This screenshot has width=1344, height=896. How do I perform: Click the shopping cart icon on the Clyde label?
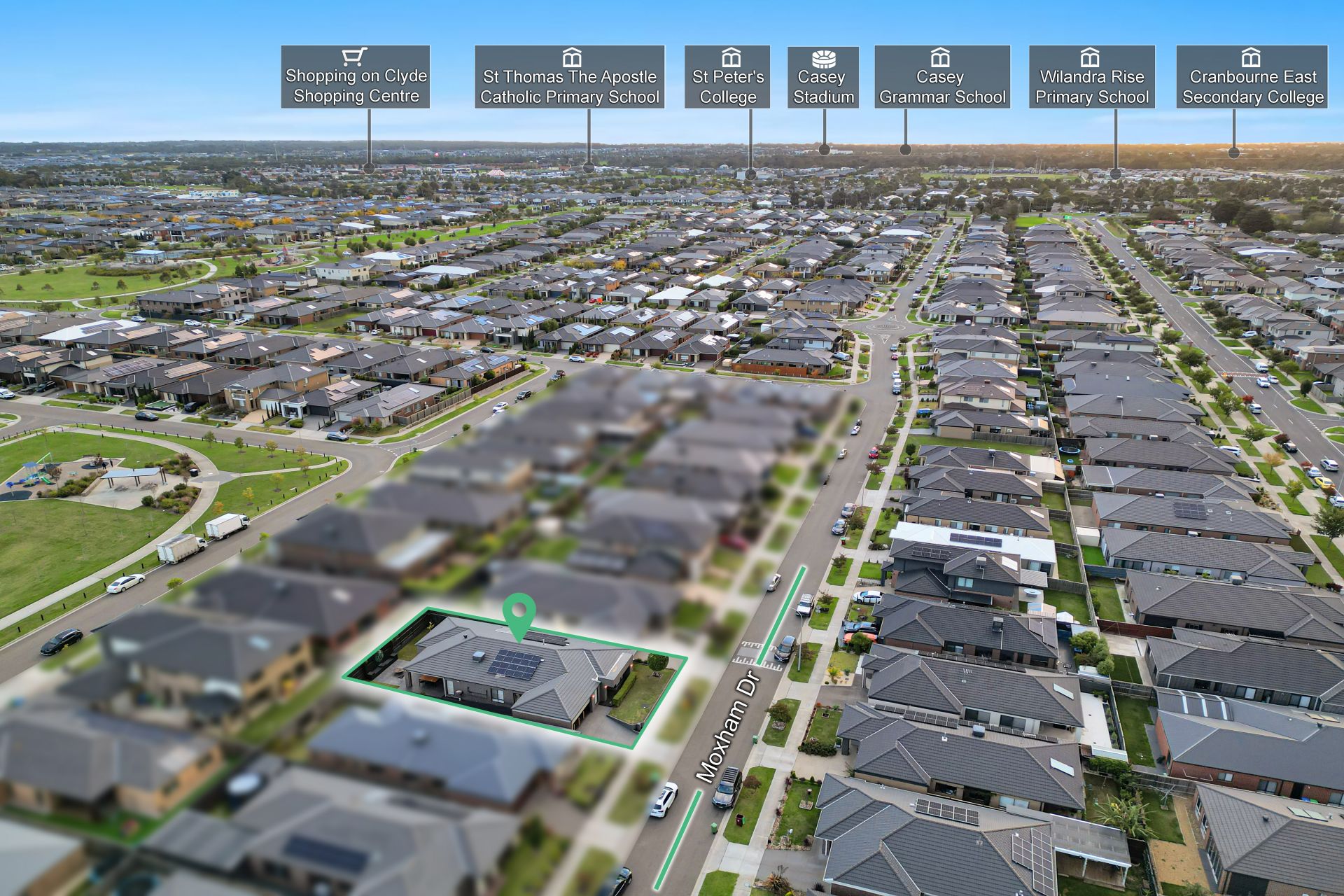355,57
